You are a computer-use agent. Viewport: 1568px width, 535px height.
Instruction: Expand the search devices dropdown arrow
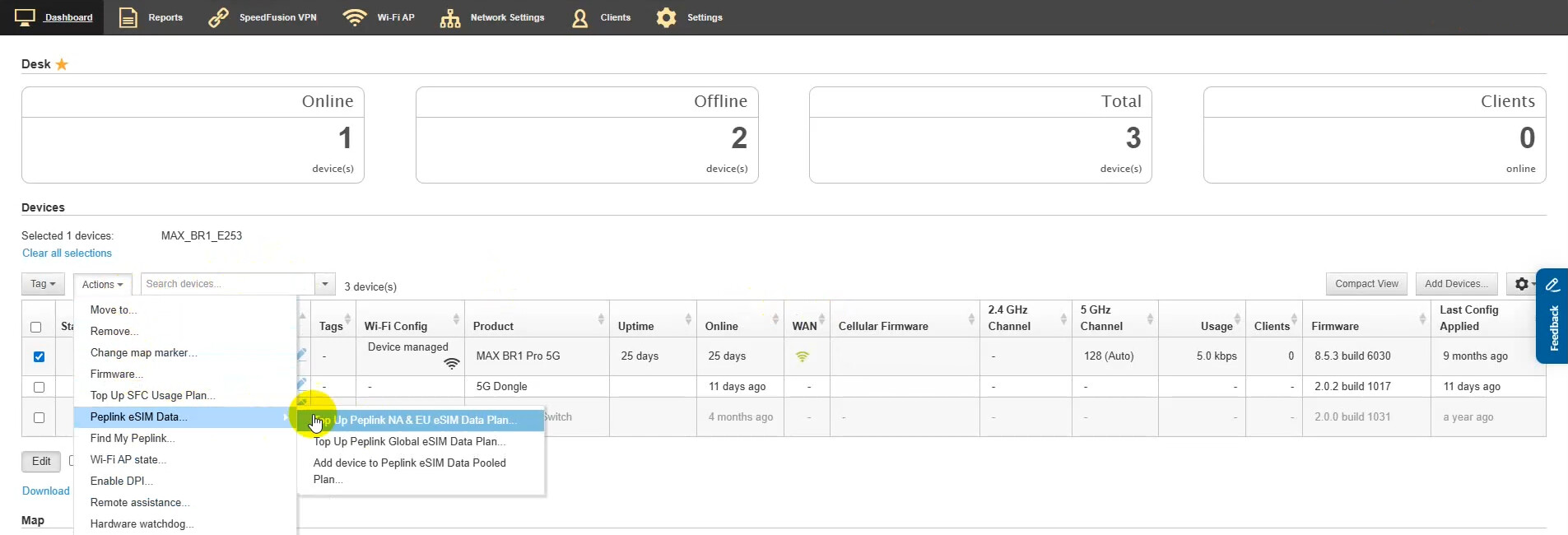(x=325, y=284)
